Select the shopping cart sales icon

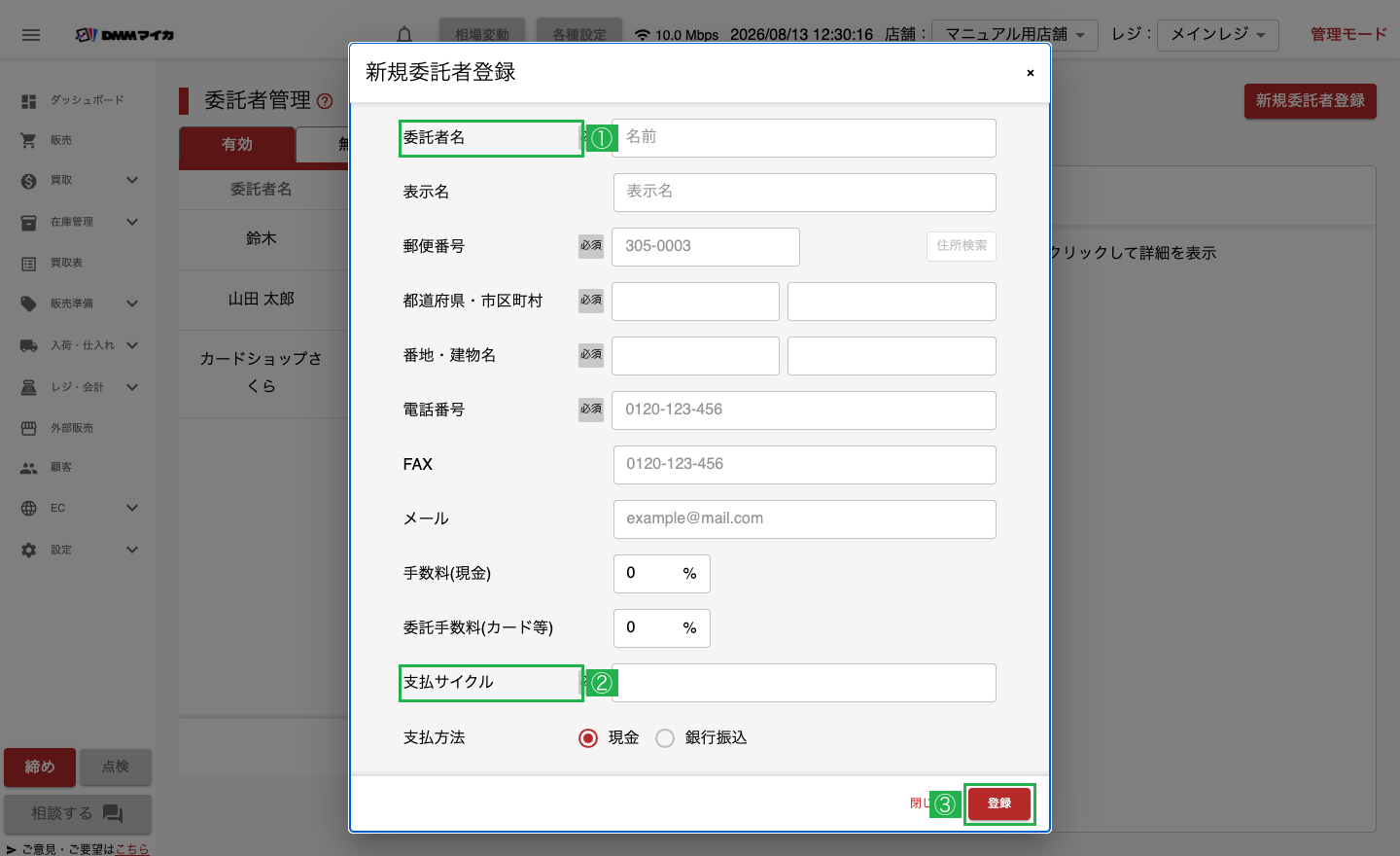pos(29,140)
